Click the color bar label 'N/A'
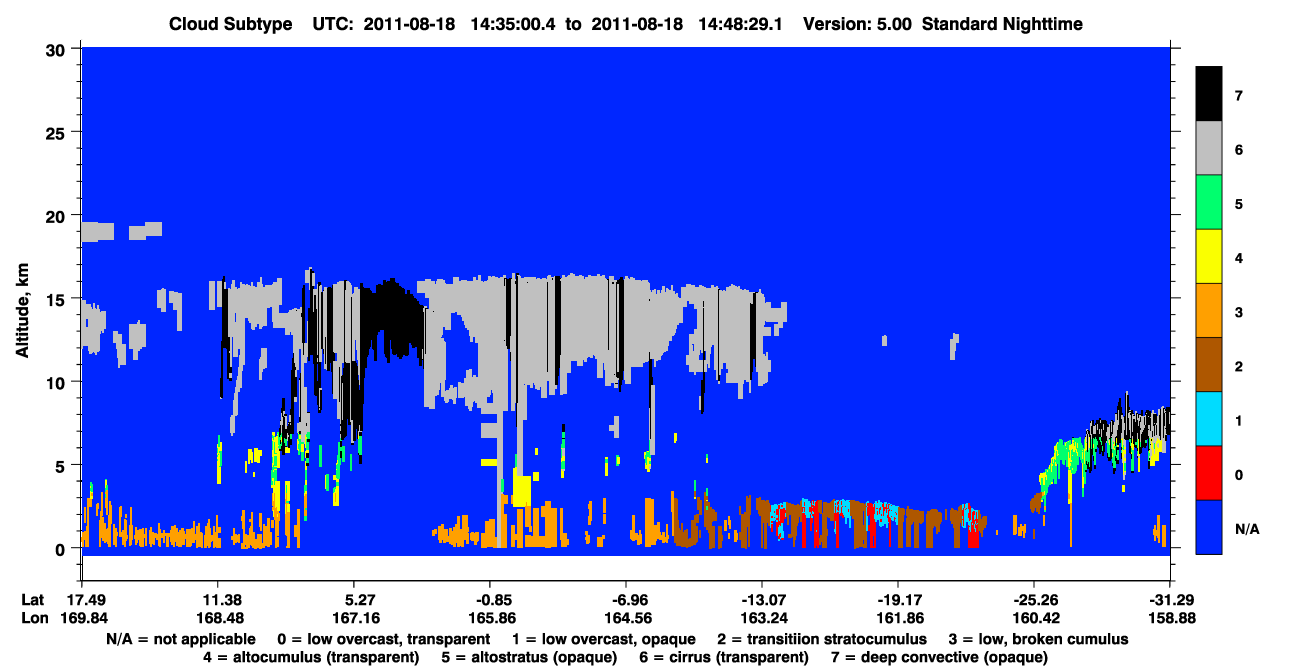This screenshot has width=1300, height=667. click(x=1248, y=528)
